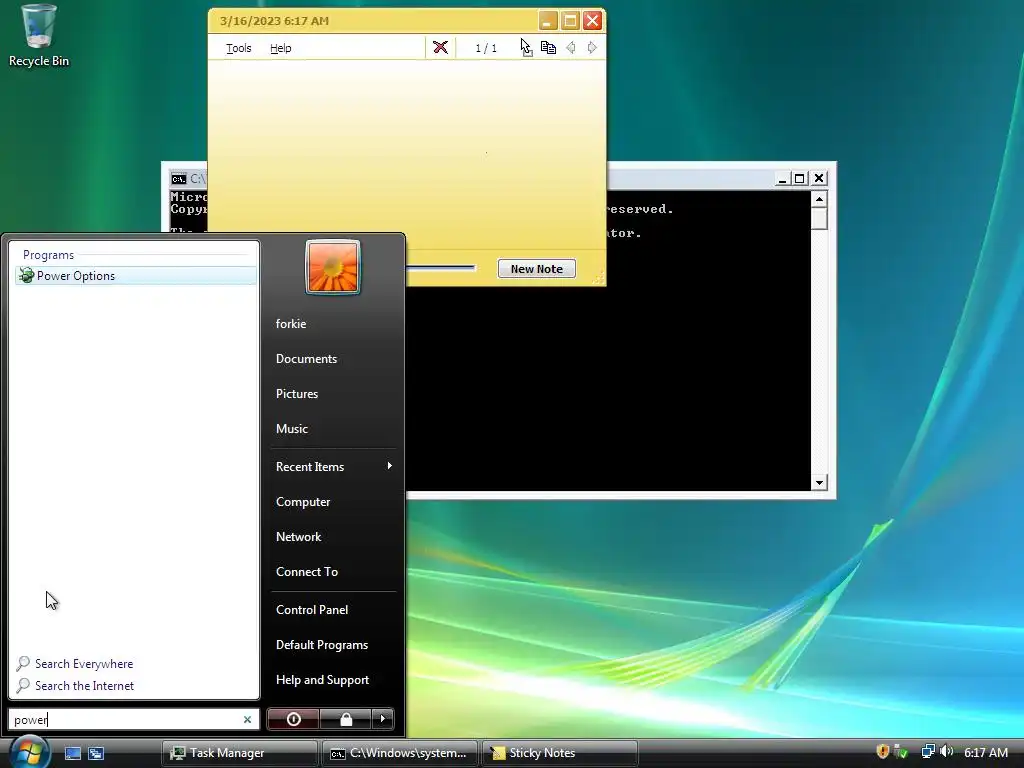This screenshot has width=1024, height=768.
Task: Open Pictures from the Start menu
Action: (x=297, y=394)
